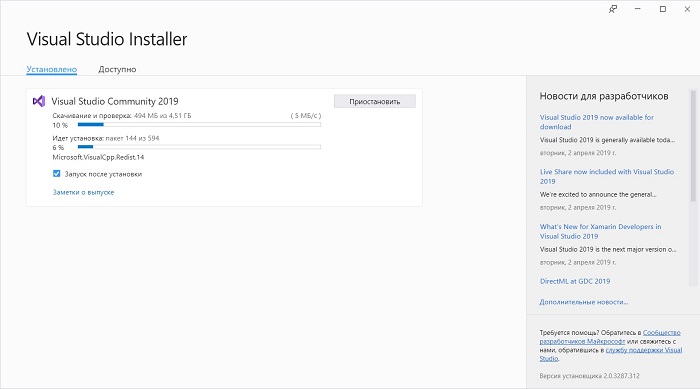The image size is (700, 389).
Task: Open 'службу поддержки Visual Studio' link
Action: pyautogui.click(x=611, y=354)
